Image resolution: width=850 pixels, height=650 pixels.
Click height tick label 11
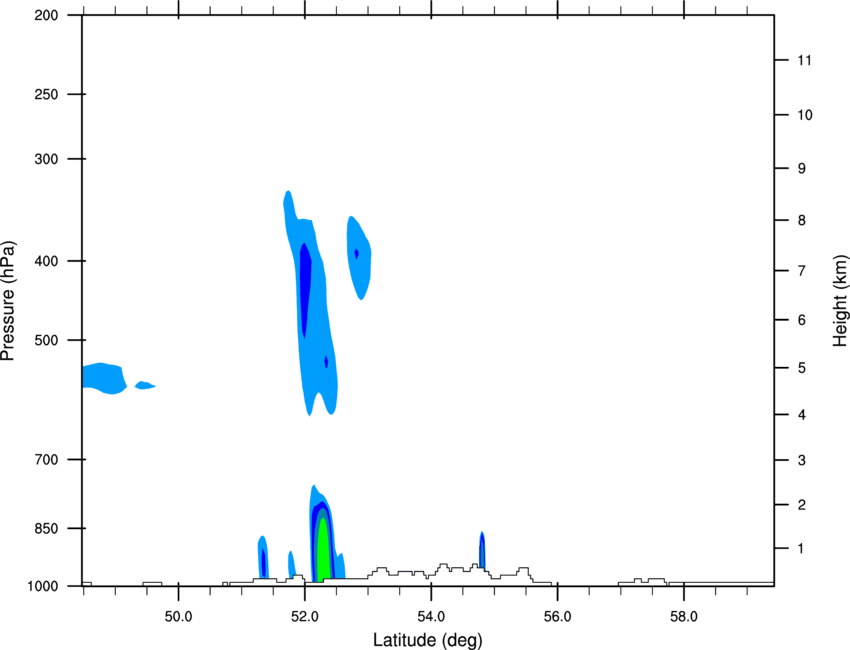point(804,60)
